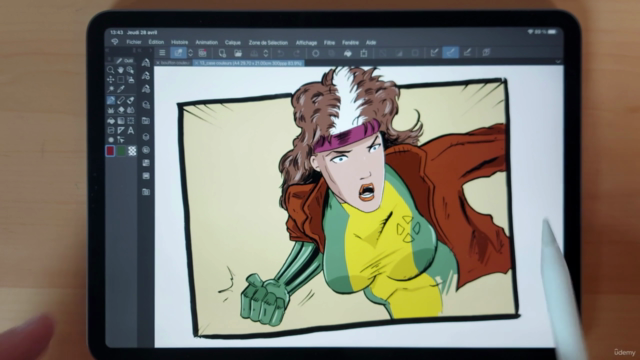Click the Clear circle icon
The height and width of the screenshot is (360, 640).
[x=316, y=53]
